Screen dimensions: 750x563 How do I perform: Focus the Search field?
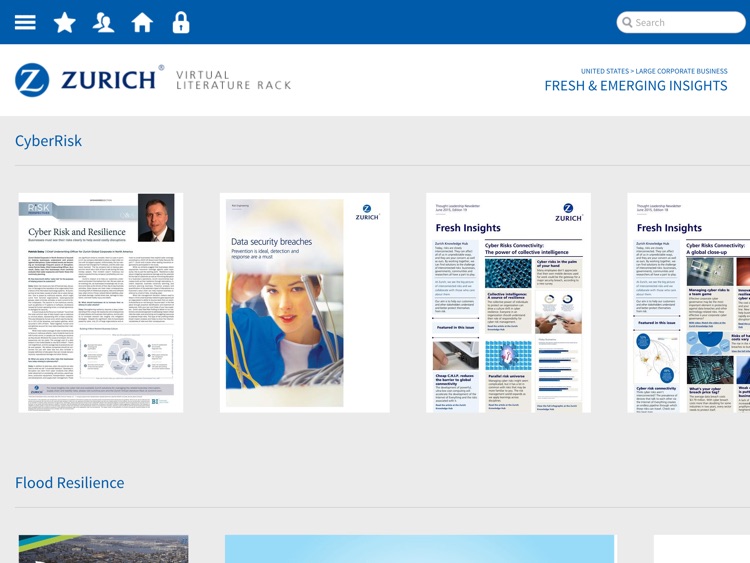[681, 22]
